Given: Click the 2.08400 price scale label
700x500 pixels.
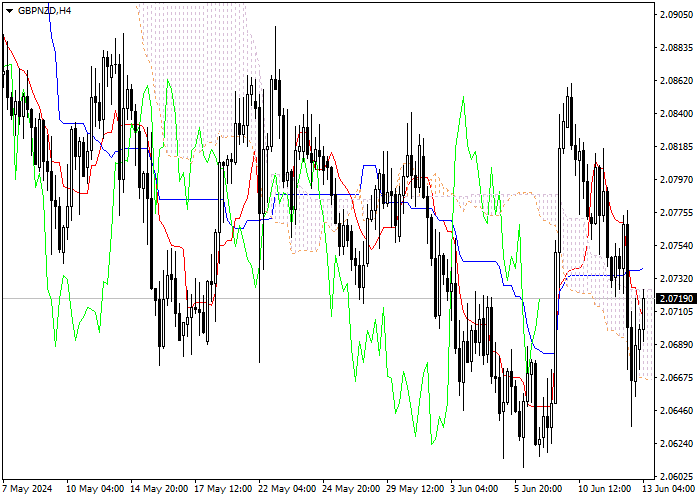Looking at the screenshot, I should click(676, 114).
